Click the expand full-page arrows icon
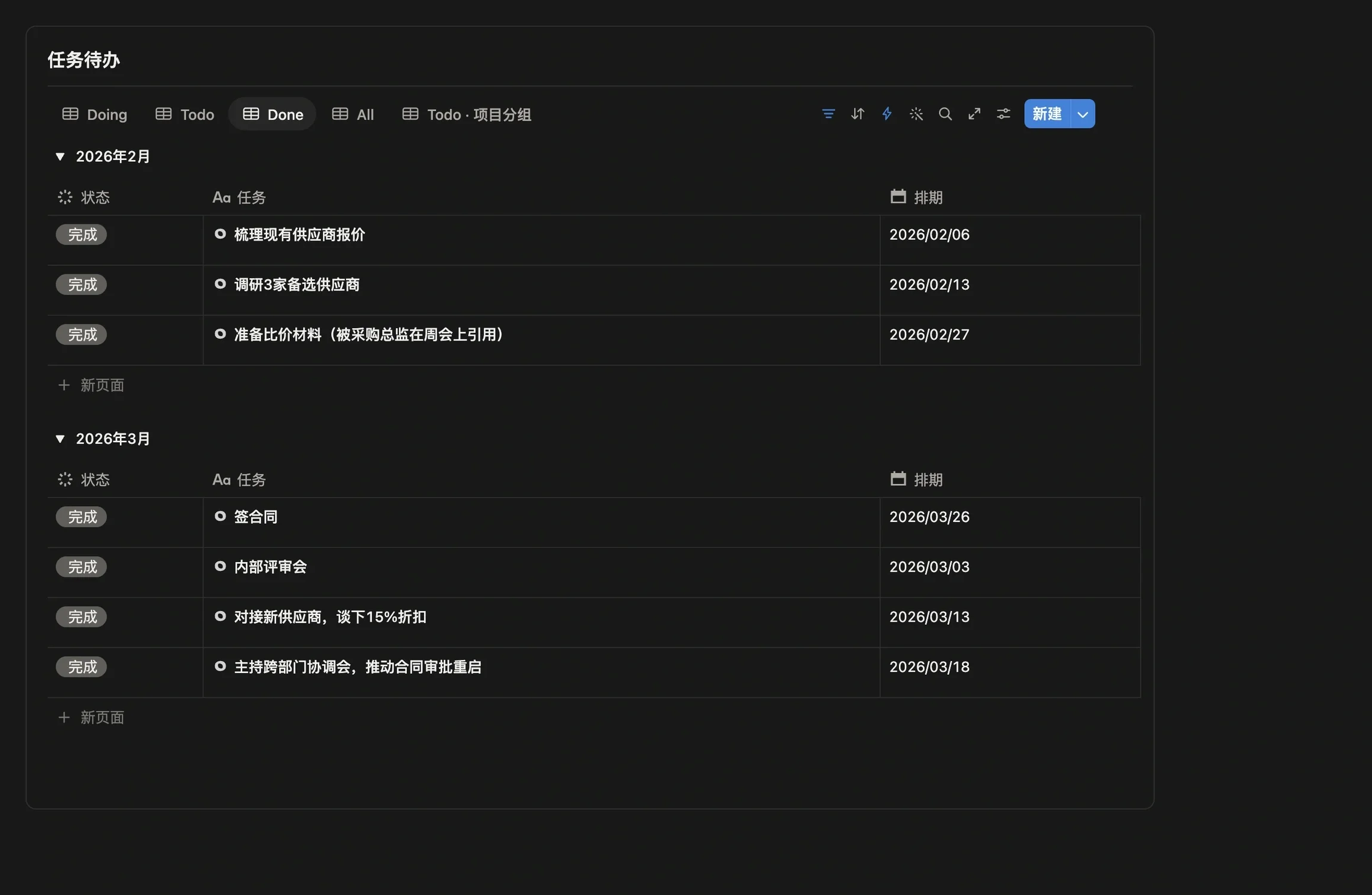The image size is (1372, 895). pos(974,114)
